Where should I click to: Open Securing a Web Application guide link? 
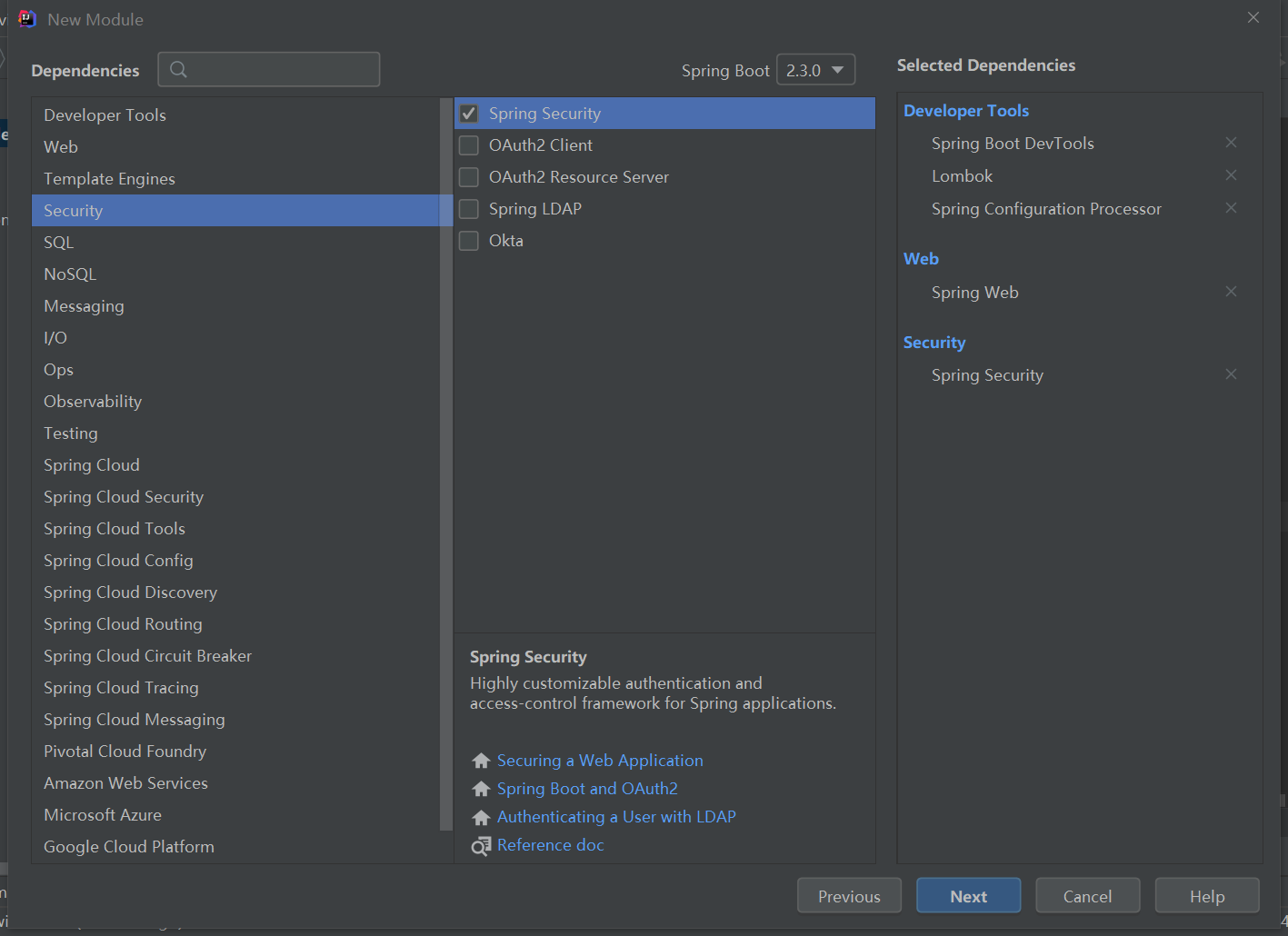point(600,761)
